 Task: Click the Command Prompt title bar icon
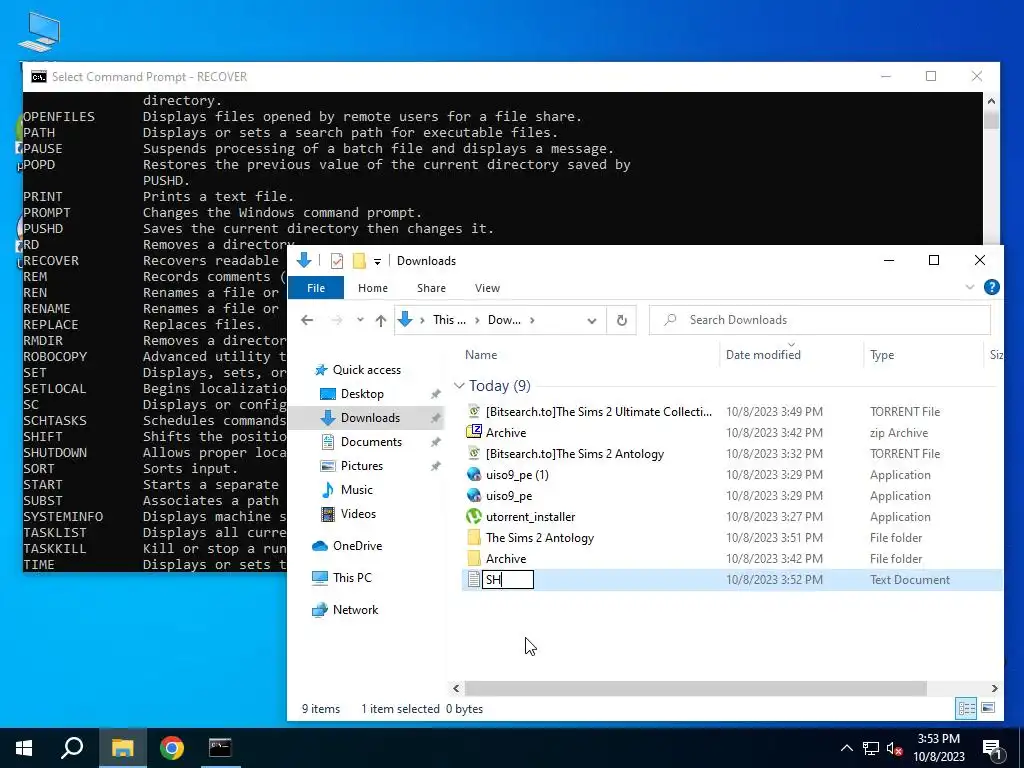point(39,77)
